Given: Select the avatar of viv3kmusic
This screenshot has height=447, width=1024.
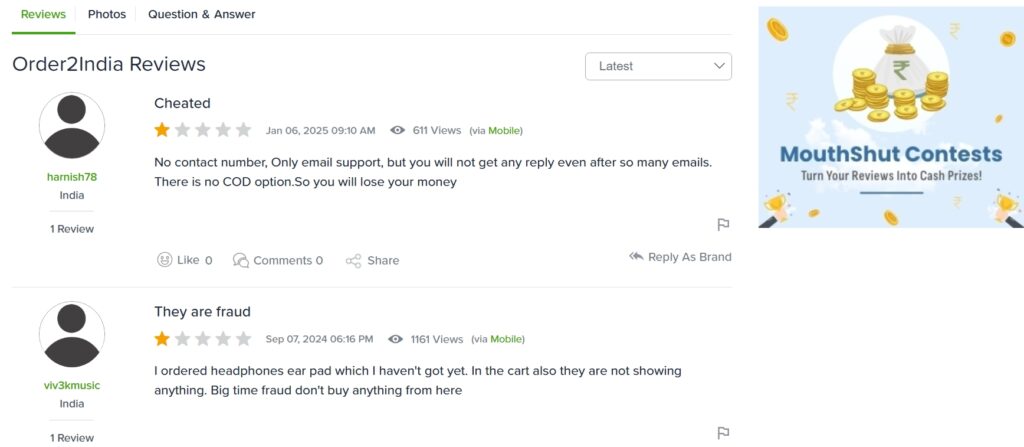Looking at the screenshot, I should [x=72, y=335].
